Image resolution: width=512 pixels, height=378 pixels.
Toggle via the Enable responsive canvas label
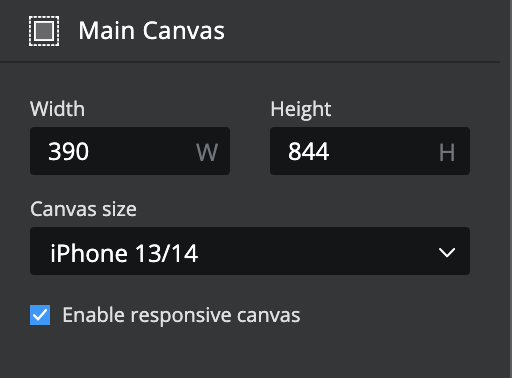181,315
